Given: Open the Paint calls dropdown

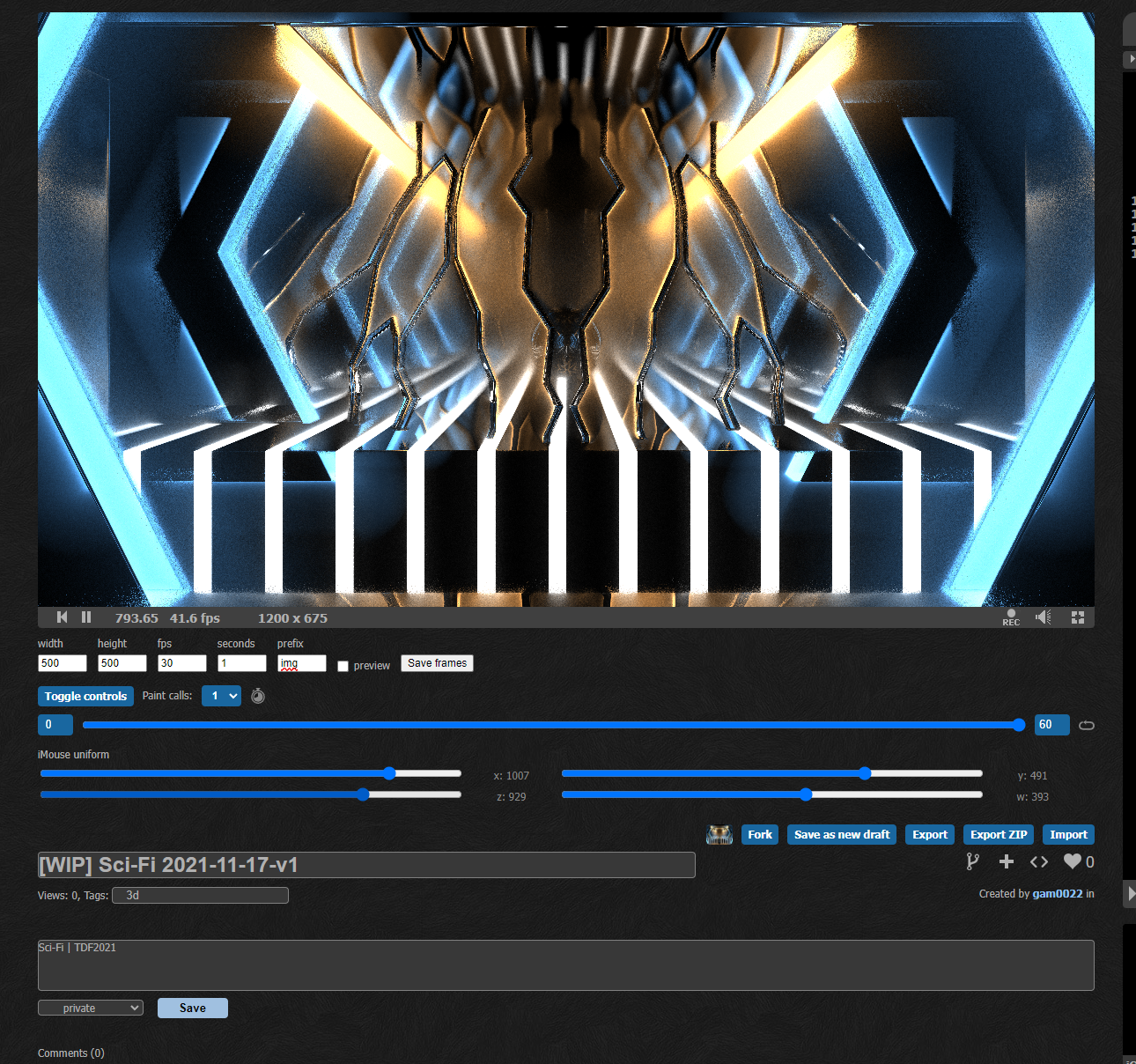Looking at the screenshot, I should [x=221, y=696].
